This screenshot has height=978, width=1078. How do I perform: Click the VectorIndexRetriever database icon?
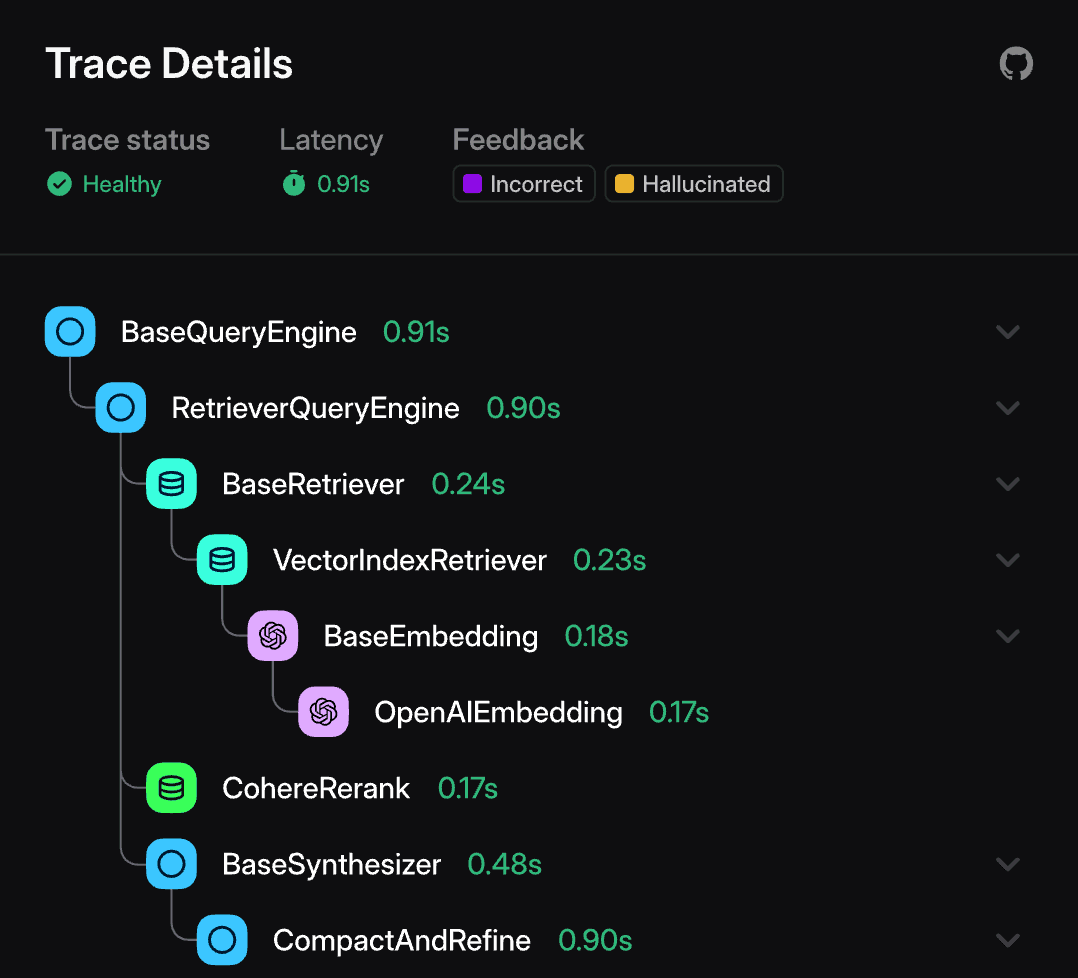(222, 560)
